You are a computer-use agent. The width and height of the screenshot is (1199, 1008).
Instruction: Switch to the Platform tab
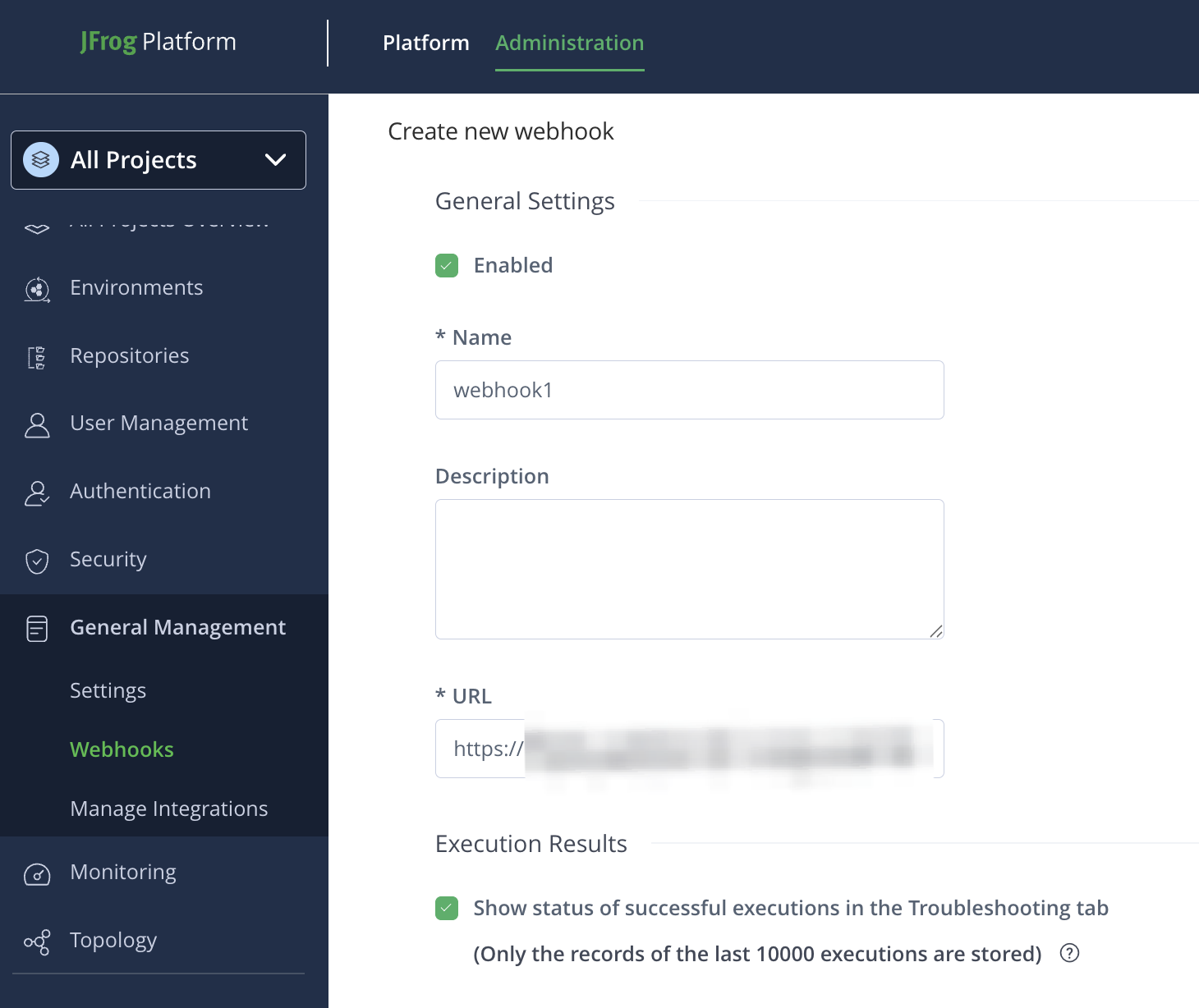pos(425,43)
